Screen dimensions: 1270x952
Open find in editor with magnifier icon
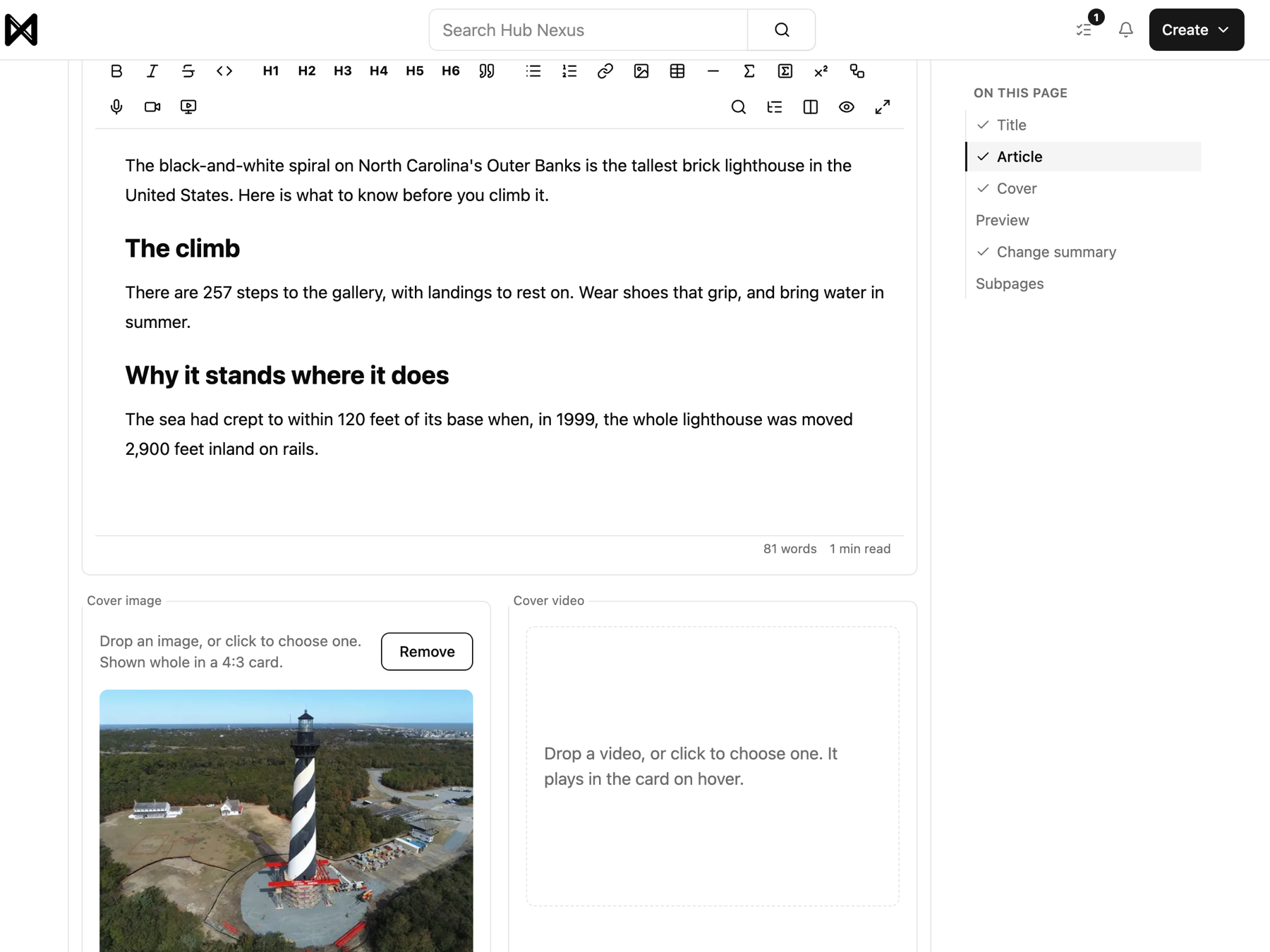click(739, 107)
